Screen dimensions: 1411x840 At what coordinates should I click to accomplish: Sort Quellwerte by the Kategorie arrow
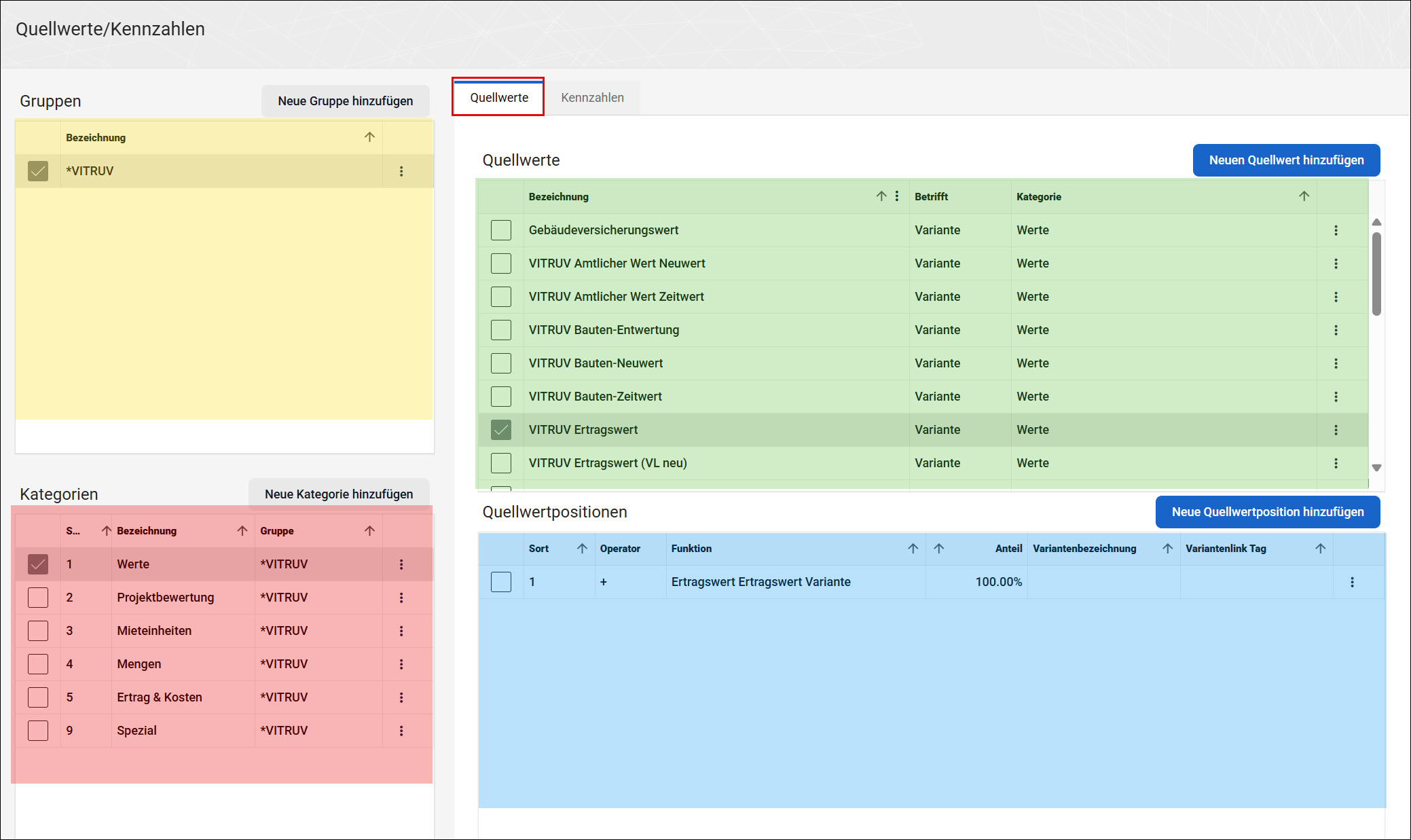(1304, 196)
